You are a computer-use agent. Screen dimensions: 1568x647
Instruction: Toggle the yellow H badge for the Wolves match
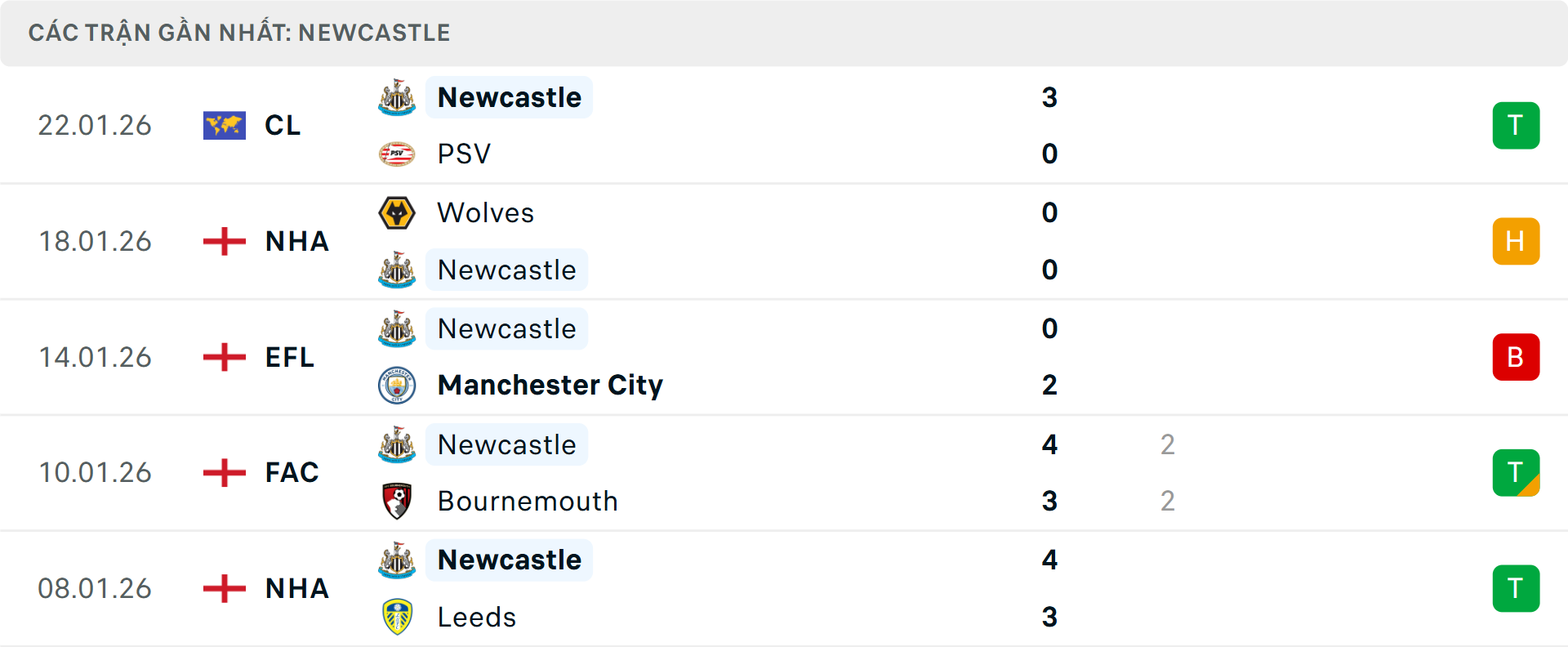1516,241
